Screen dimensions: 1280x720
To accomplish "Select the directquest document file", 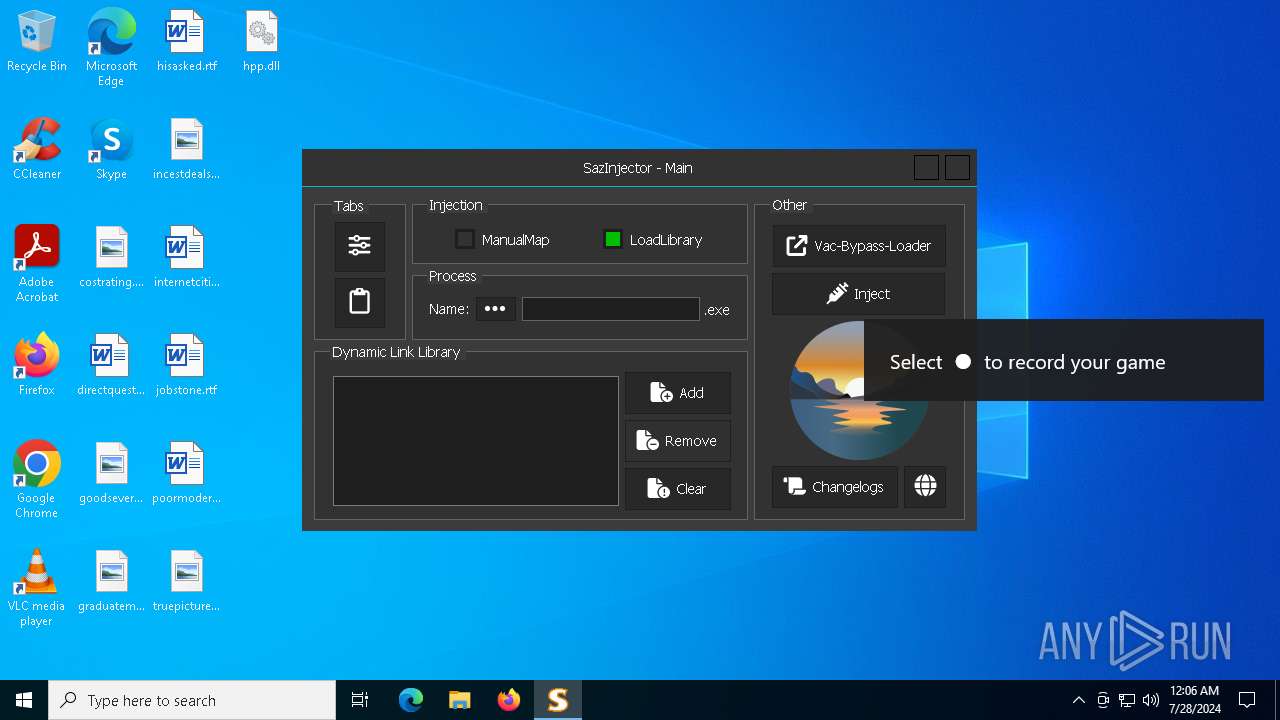I will coord(111,366).
